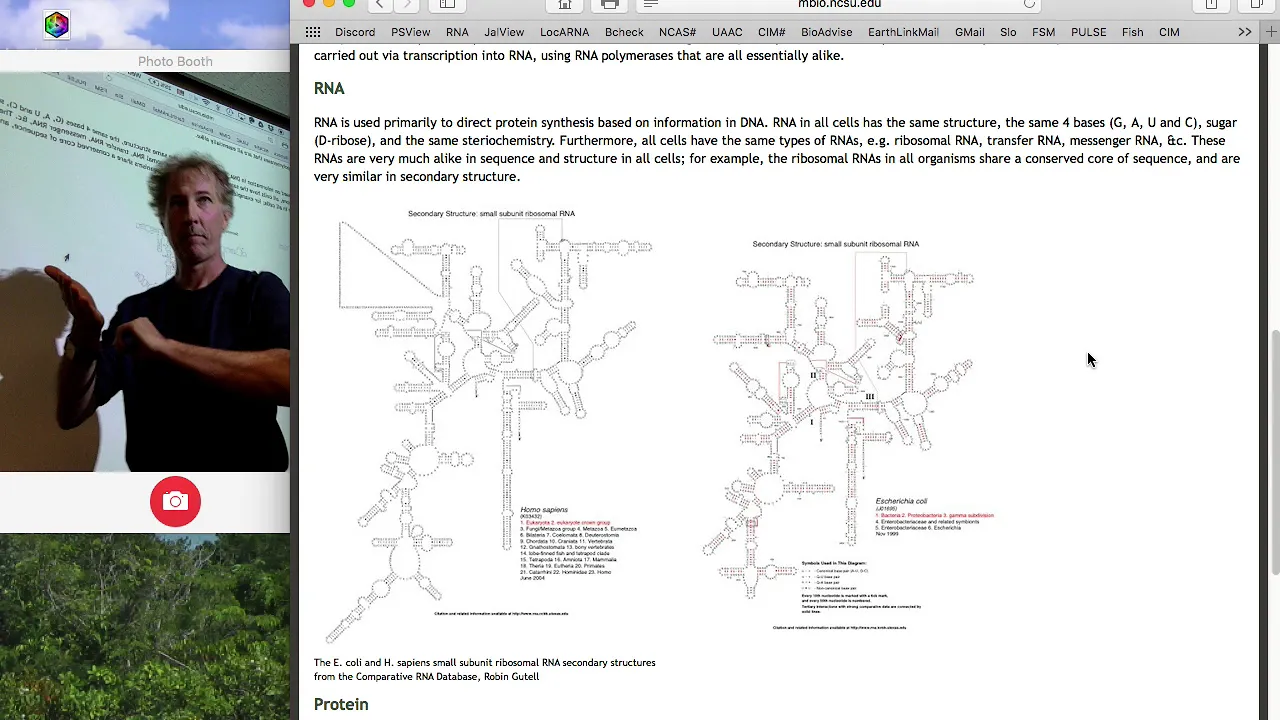
Task: Show the Safari favorites grid icon
Action: point(313,32)
